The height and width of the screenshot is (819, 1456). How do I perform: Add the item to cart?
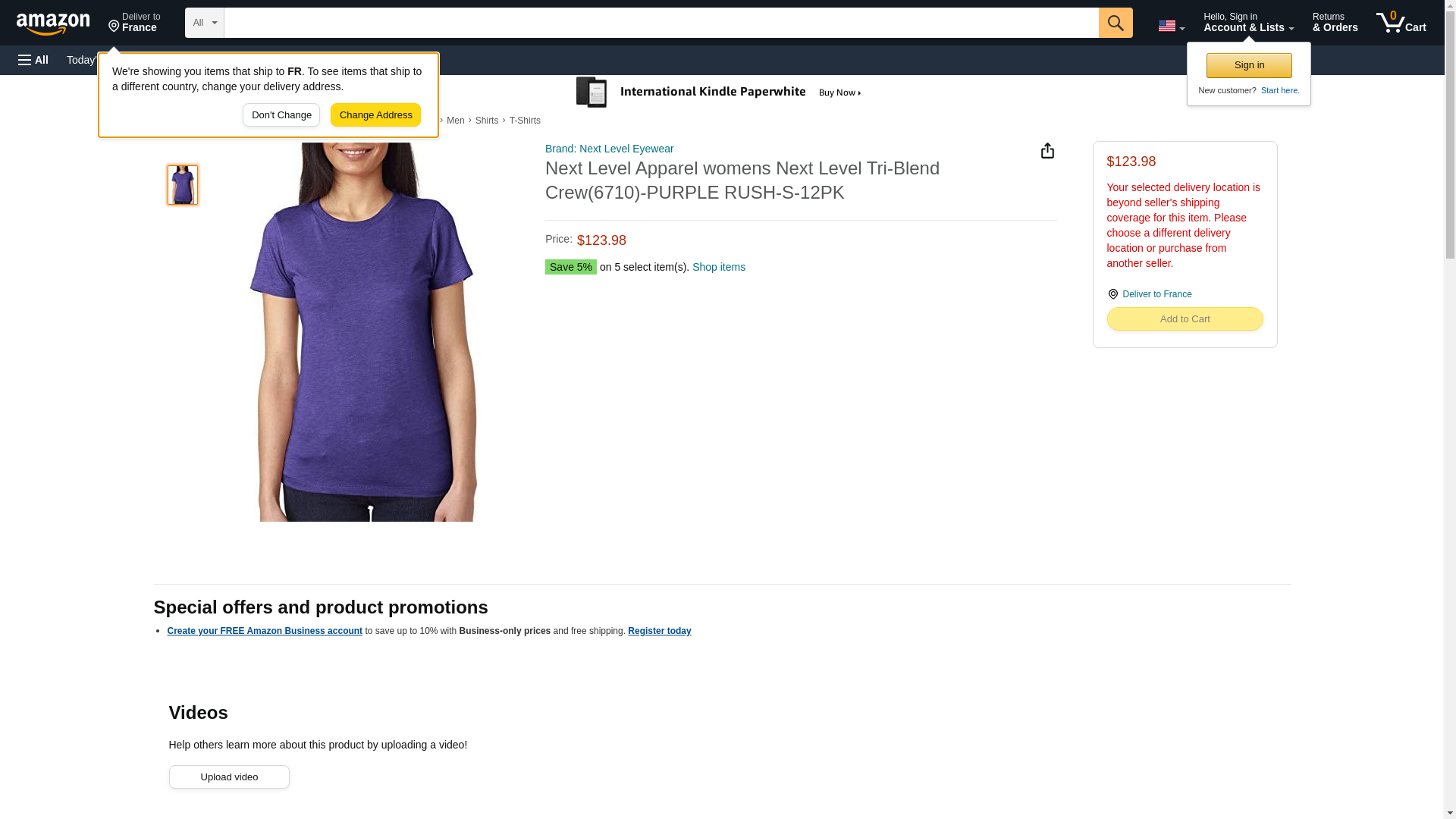click(1184, 319)
